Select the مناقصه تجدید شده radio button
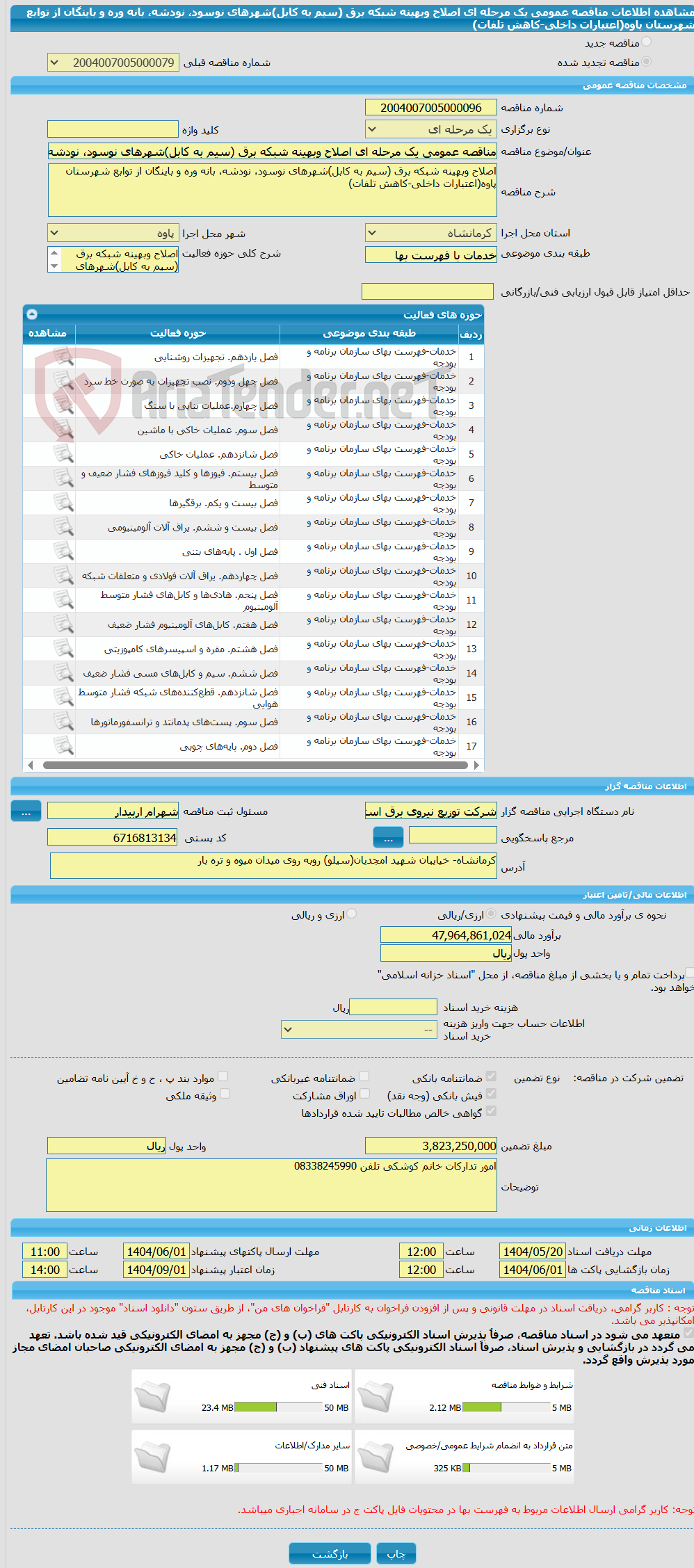The width and height of the screenshot is (694, 1568). point(647,62)
